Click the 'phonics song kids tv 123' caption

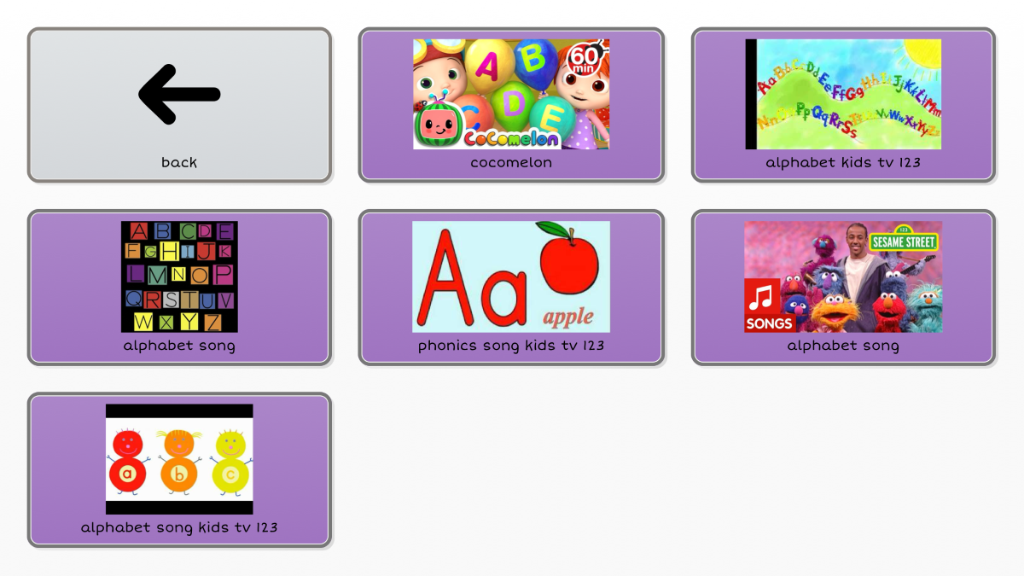511,345
